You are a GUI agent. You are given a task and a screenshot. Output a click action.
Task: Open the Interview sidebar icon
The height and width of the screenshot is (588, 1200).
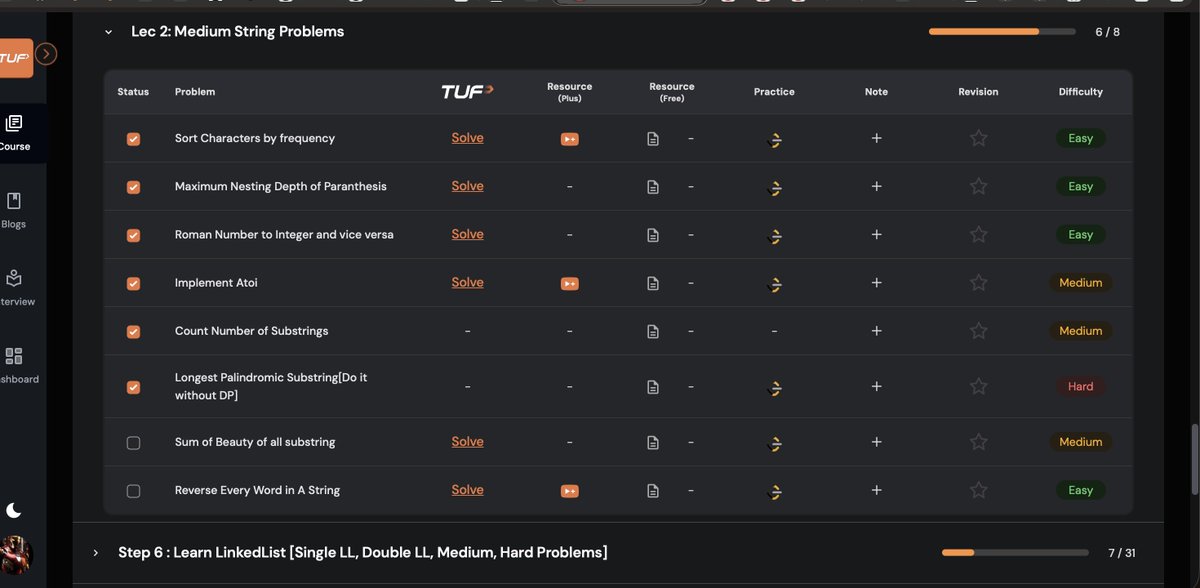14,278
